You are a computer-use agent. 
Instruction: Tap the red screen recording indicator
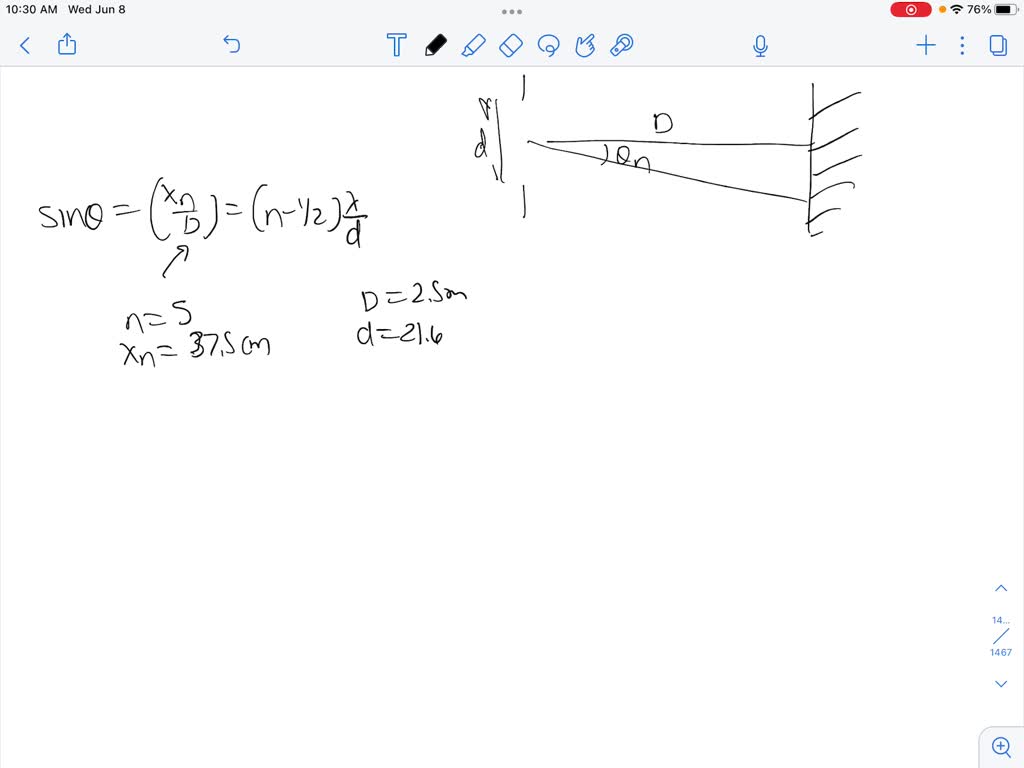tap(908, 9)
